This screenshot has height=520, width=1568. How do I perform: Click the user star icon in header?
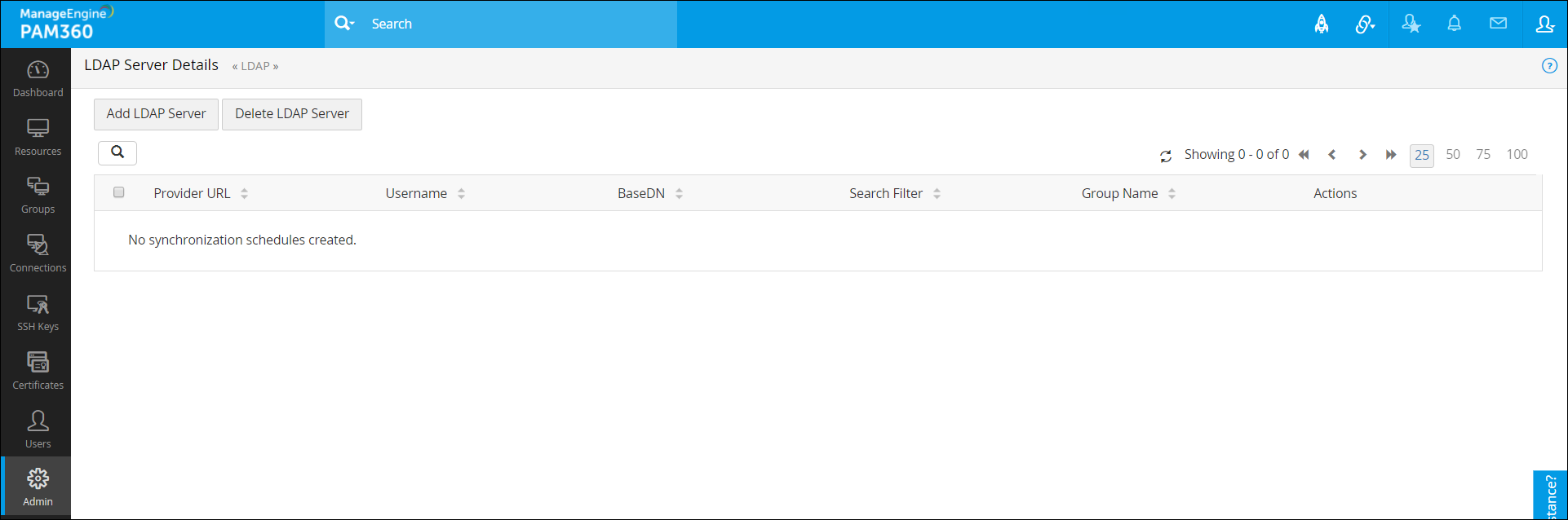(1411, 24)
